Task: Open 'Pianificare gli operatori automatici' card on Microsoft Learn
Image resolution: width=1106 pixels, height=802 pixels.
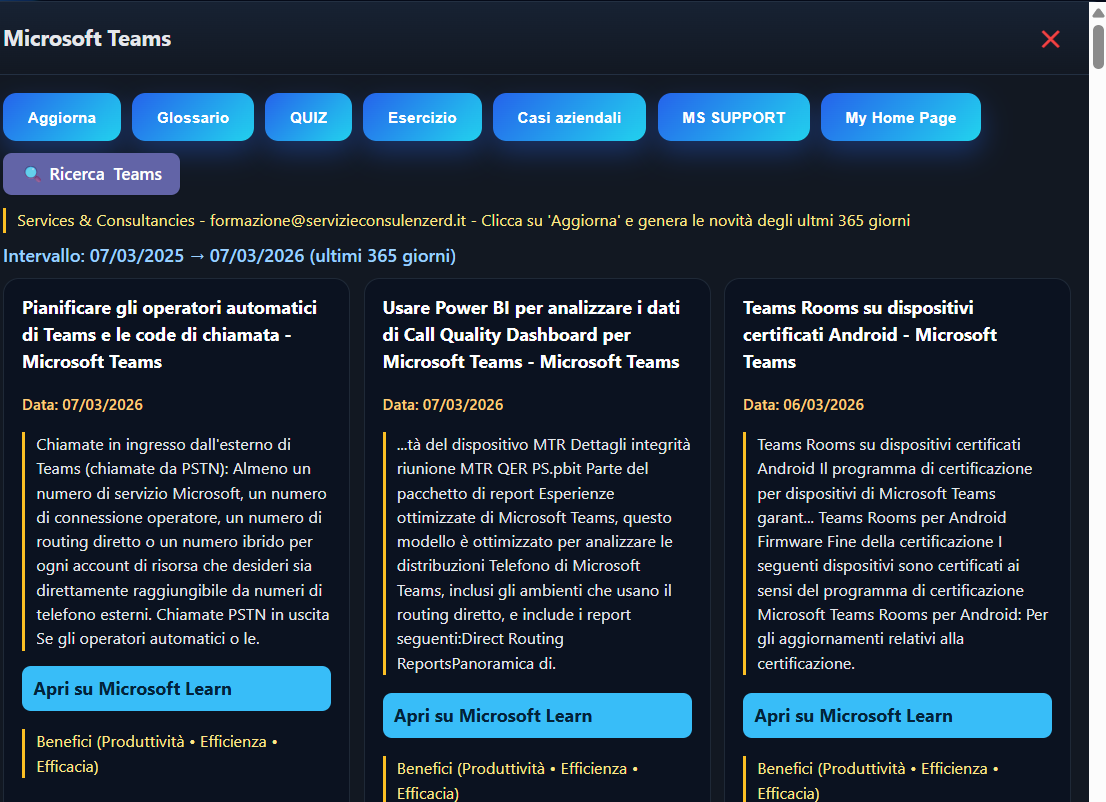Action: [176, 688]
